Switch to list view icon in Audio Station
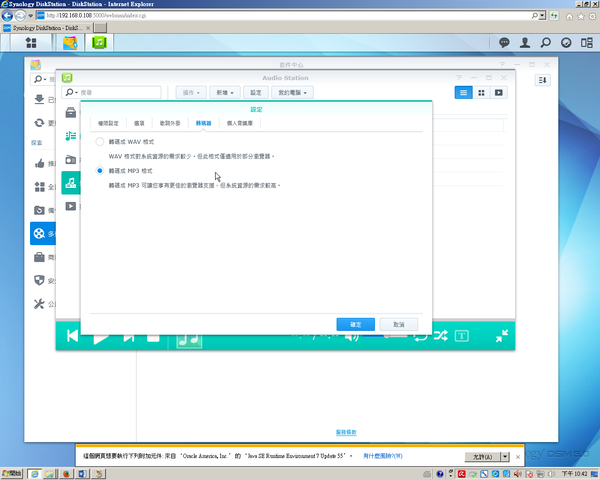The height and width of the screenshot is (480, 600). [x=464, y=92]
